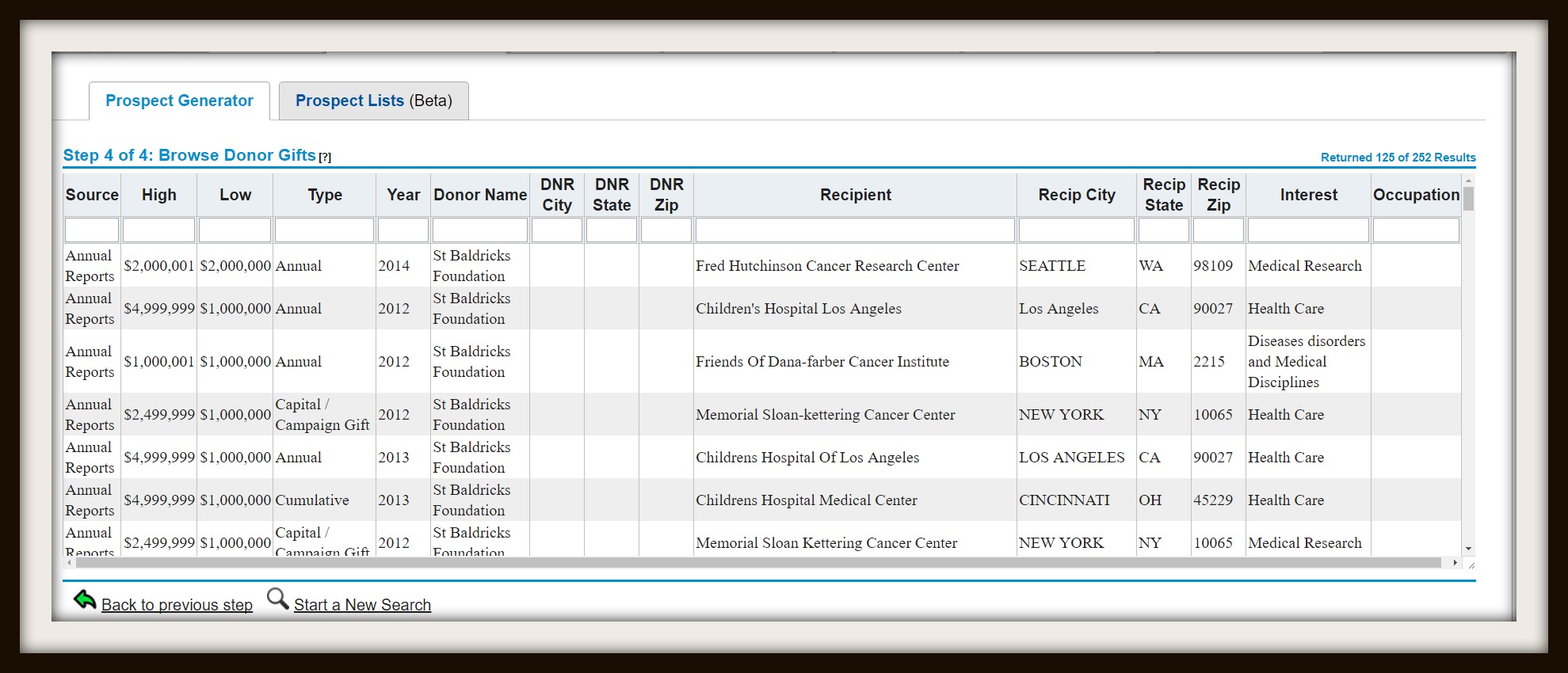Click the horizontal scrollbar right arrow
Viewport: 1568px width, 673px height.
tap(1455, 563)
